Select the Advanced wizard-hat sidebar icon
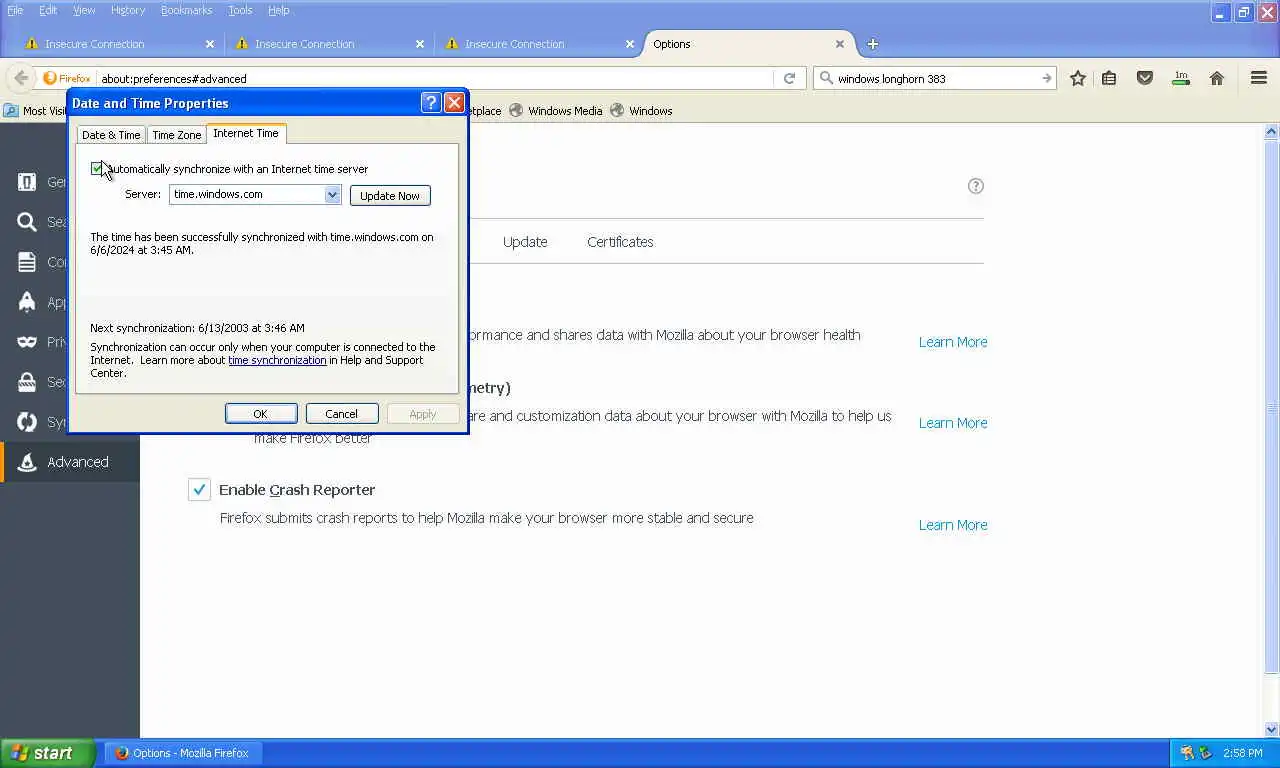This screenshot has height=768, width=1280. pos(27,462)
